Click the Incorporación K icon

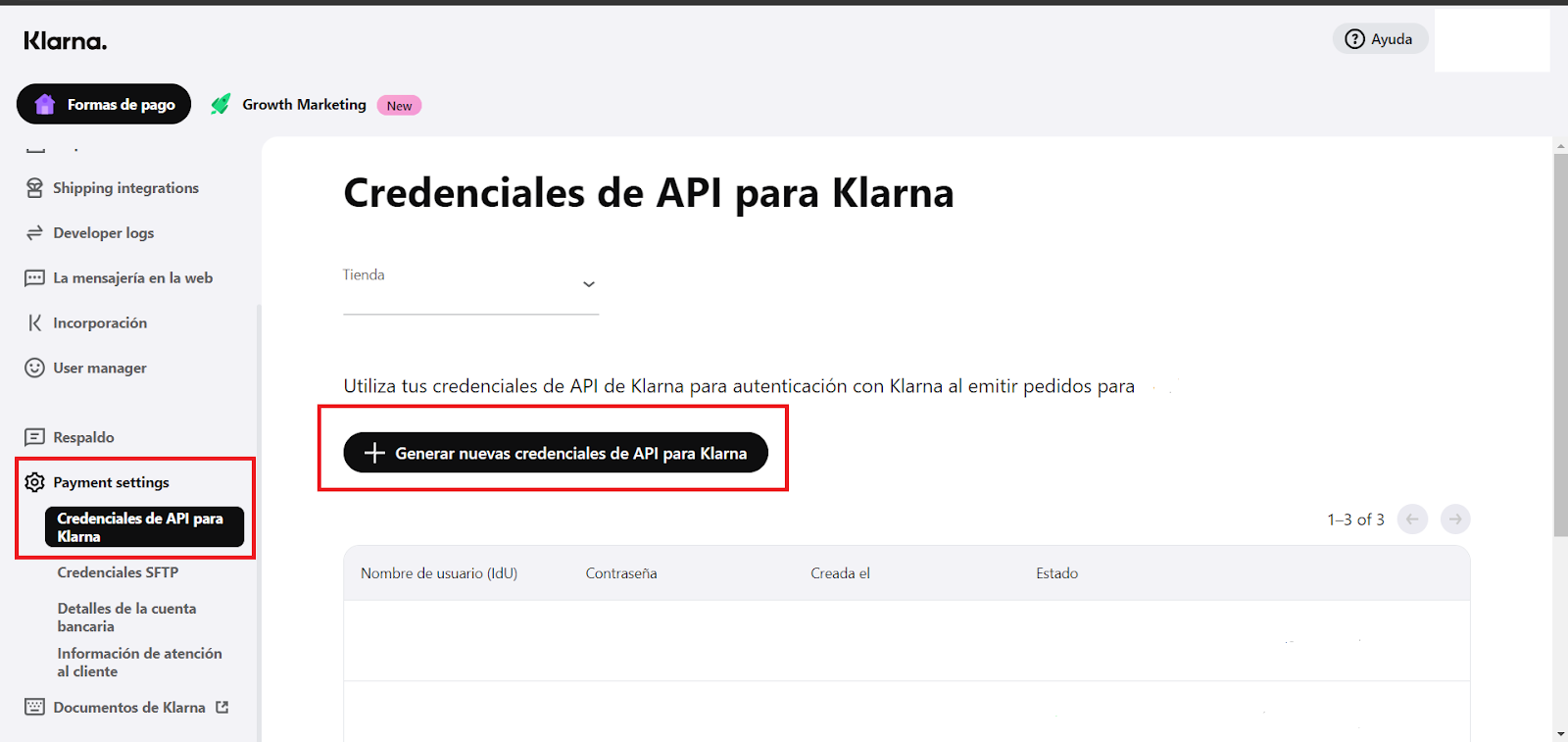(x=34, y=322)
